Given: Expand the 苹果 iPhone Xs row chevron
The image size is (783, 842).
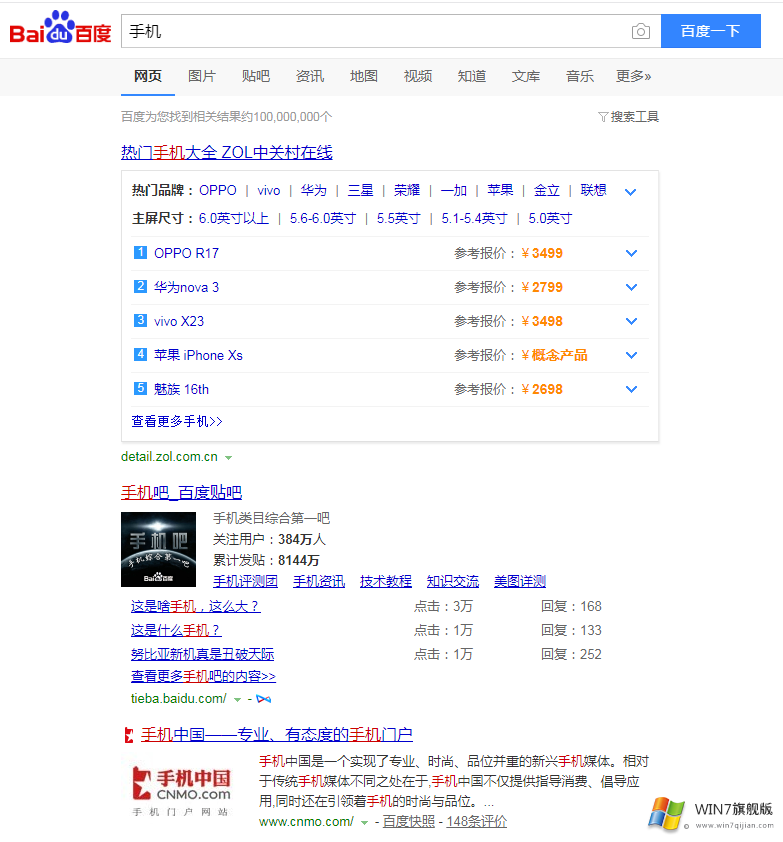Looking at the screenshot, I should point(632,355).
